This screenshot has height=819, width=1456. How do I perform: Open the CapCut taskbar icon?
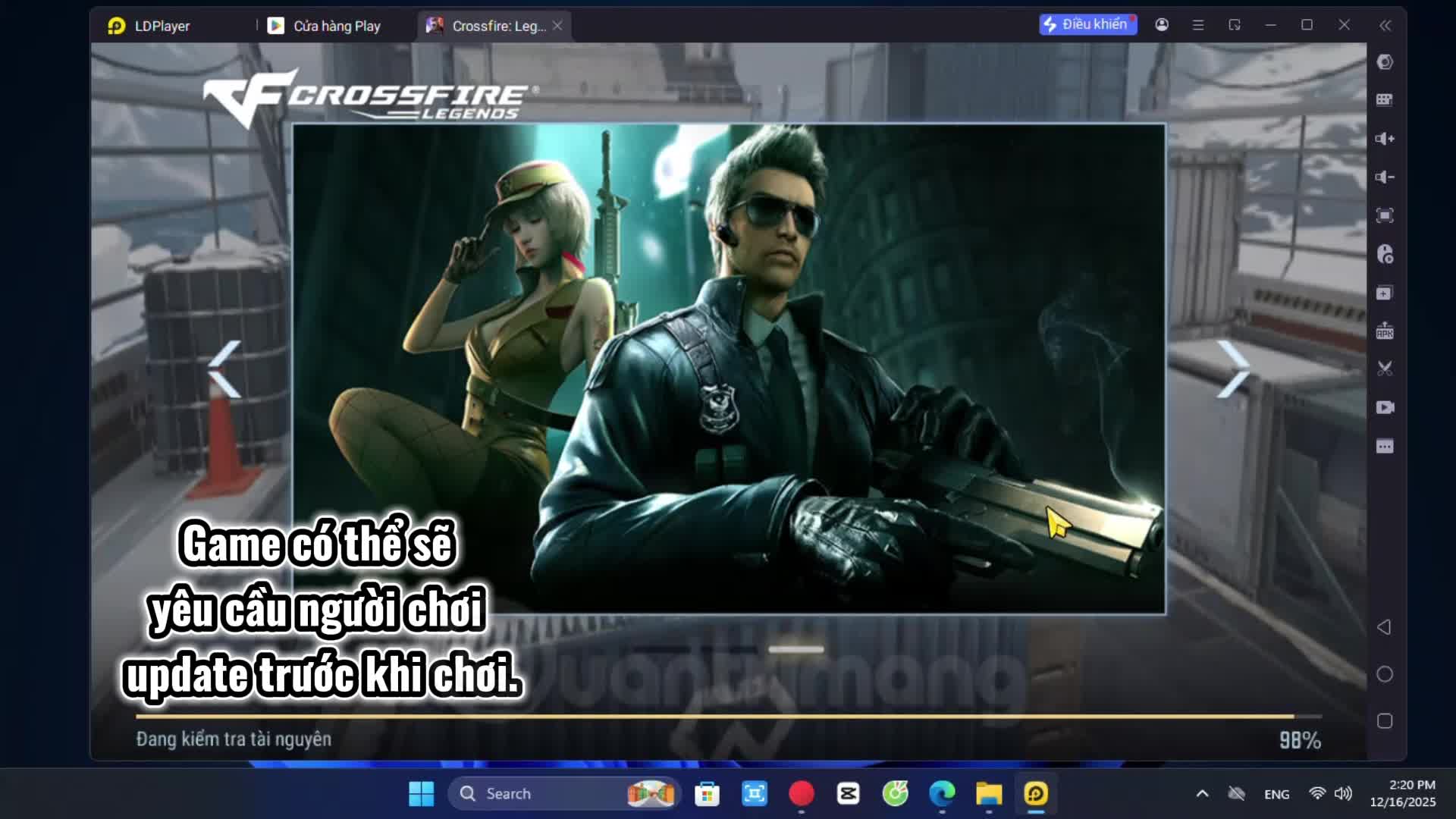tap(849, 794)
